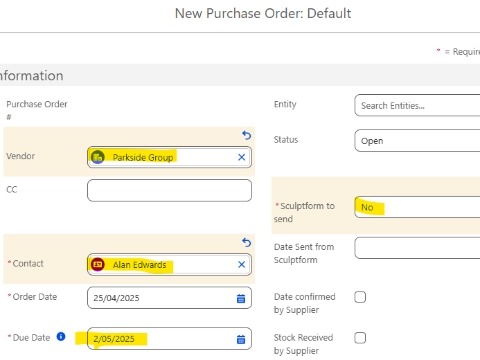Click into the CC input field
Viewport: 480px width, 360px height.
tap(169, 190)
